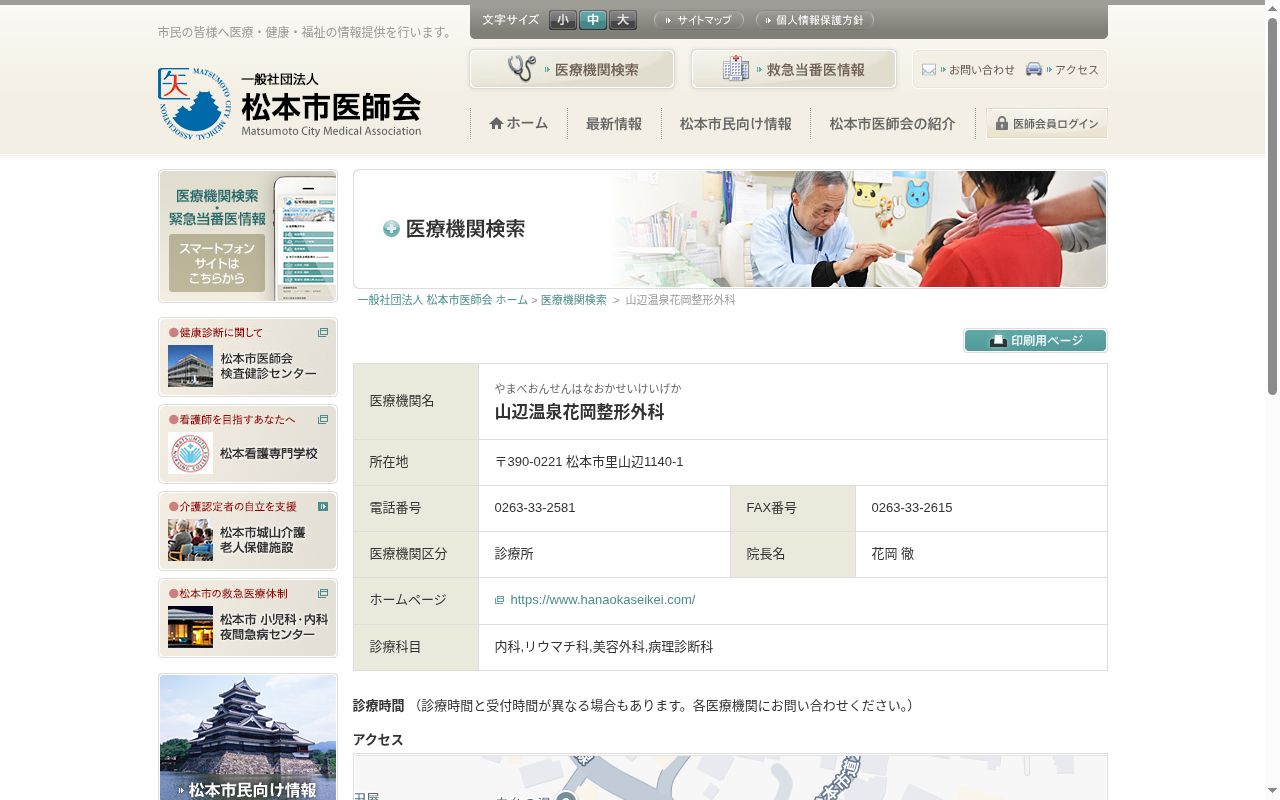Image resolution: width=1280 pixels, height=800 pixels.
Task: Set font size to large (大)
Action: point(622,20)
